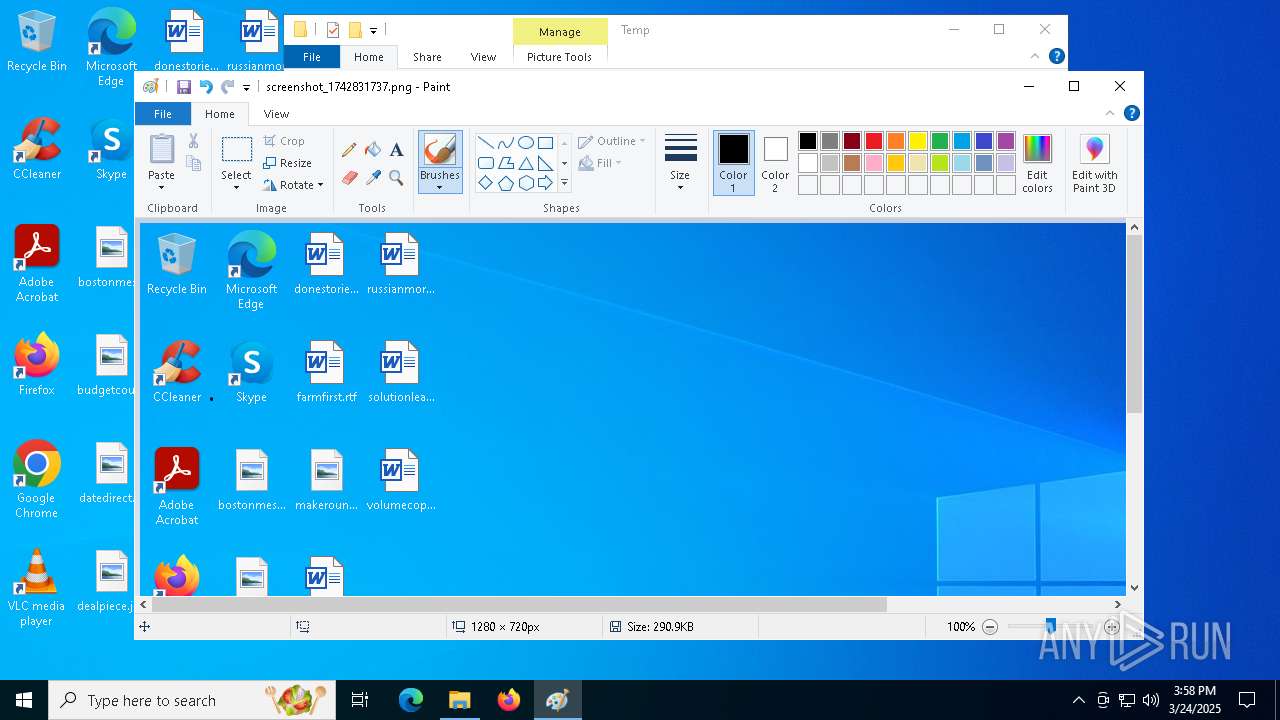Open the Brushes dropdown arrow
This screenshot has width=1280, height=720.
(x=440, y=188)
